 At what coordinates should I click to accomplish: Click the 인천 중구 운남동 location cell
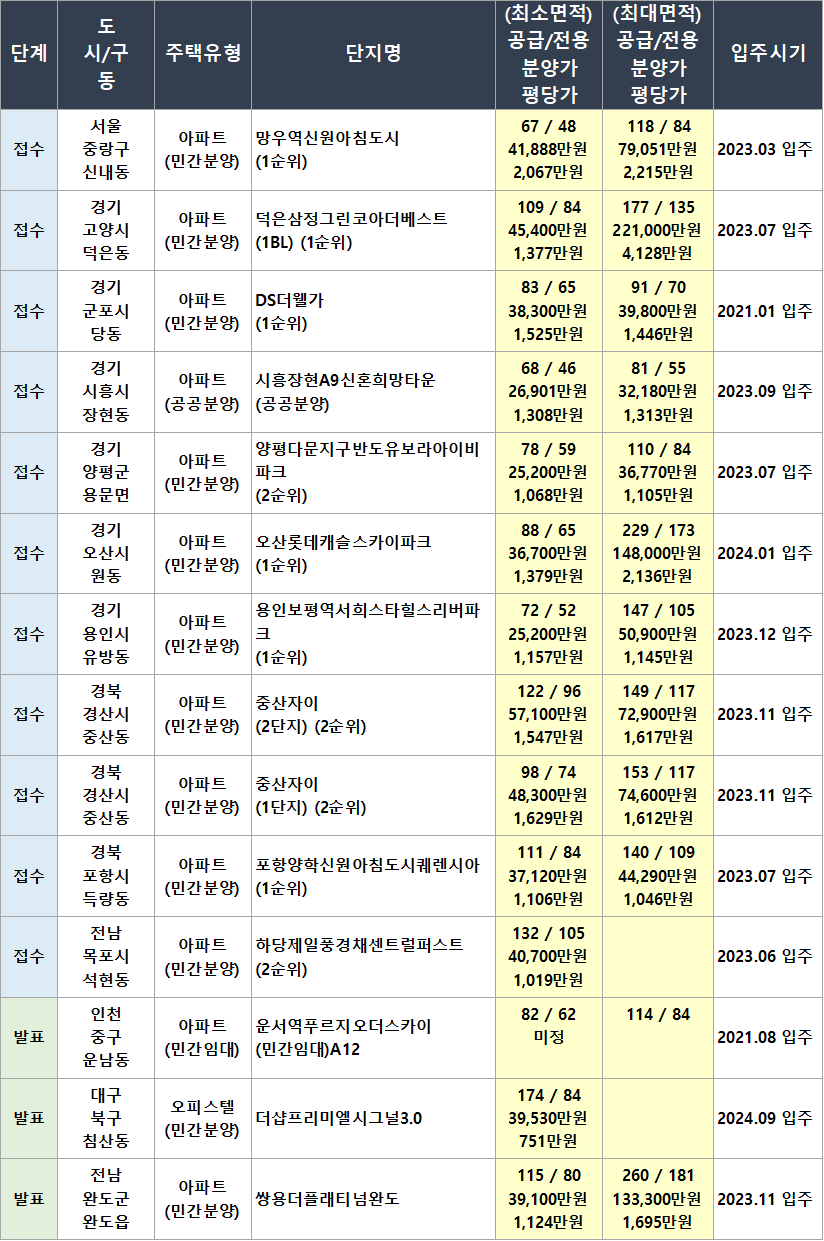pos(106,1038)
